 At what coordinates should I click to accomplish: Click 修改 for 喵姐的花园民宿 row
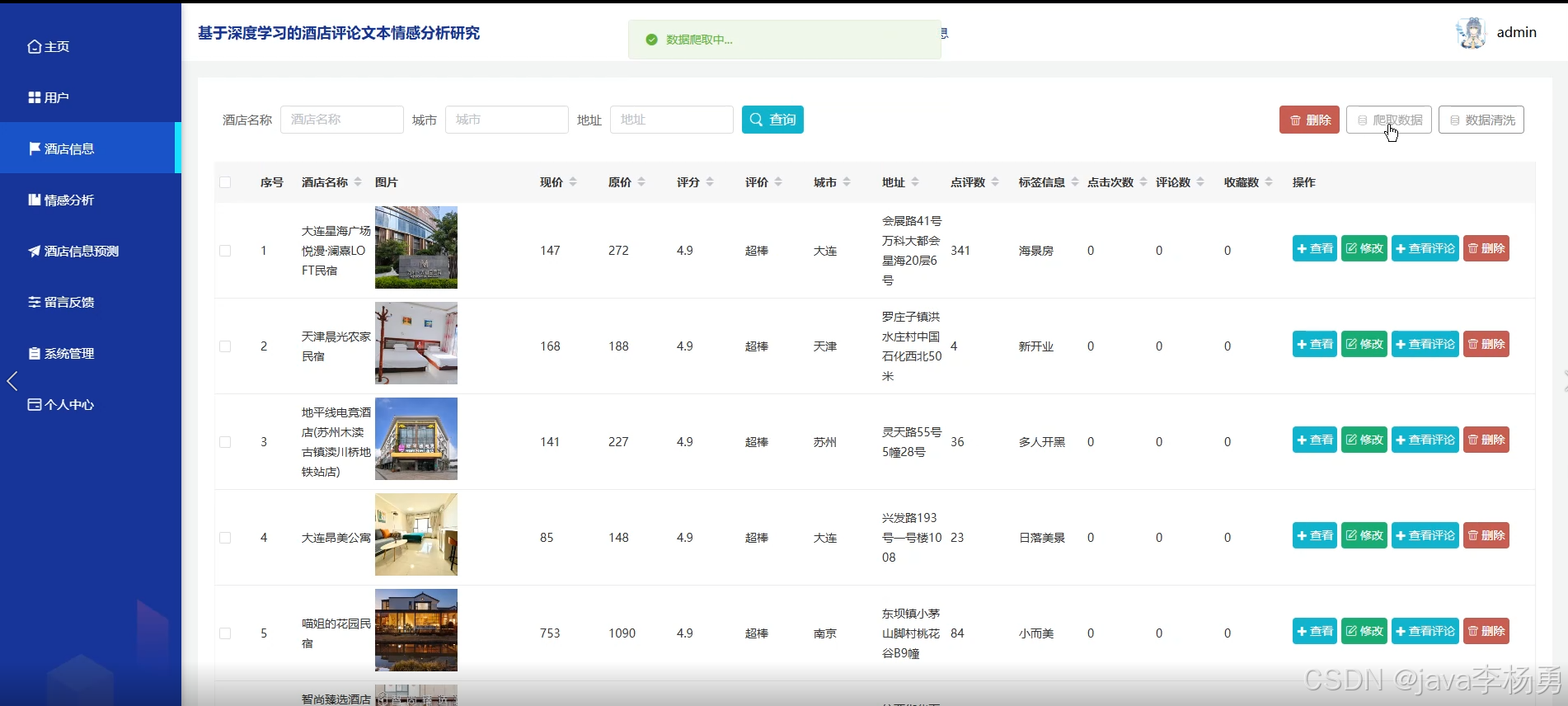(1364, 631)
